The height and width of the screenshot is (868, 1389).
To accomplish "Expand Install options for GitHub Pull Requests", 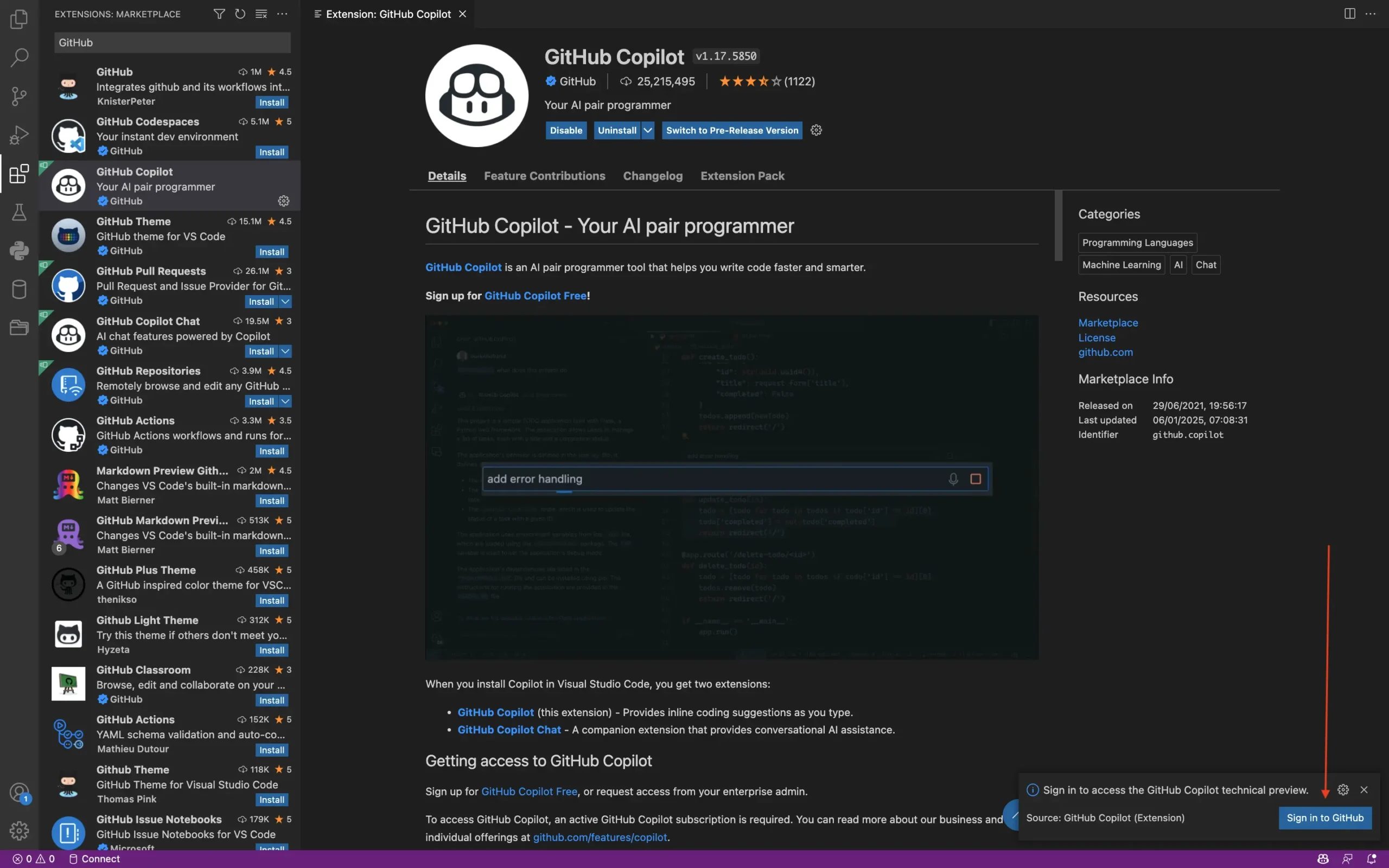I will pos(285,301).
